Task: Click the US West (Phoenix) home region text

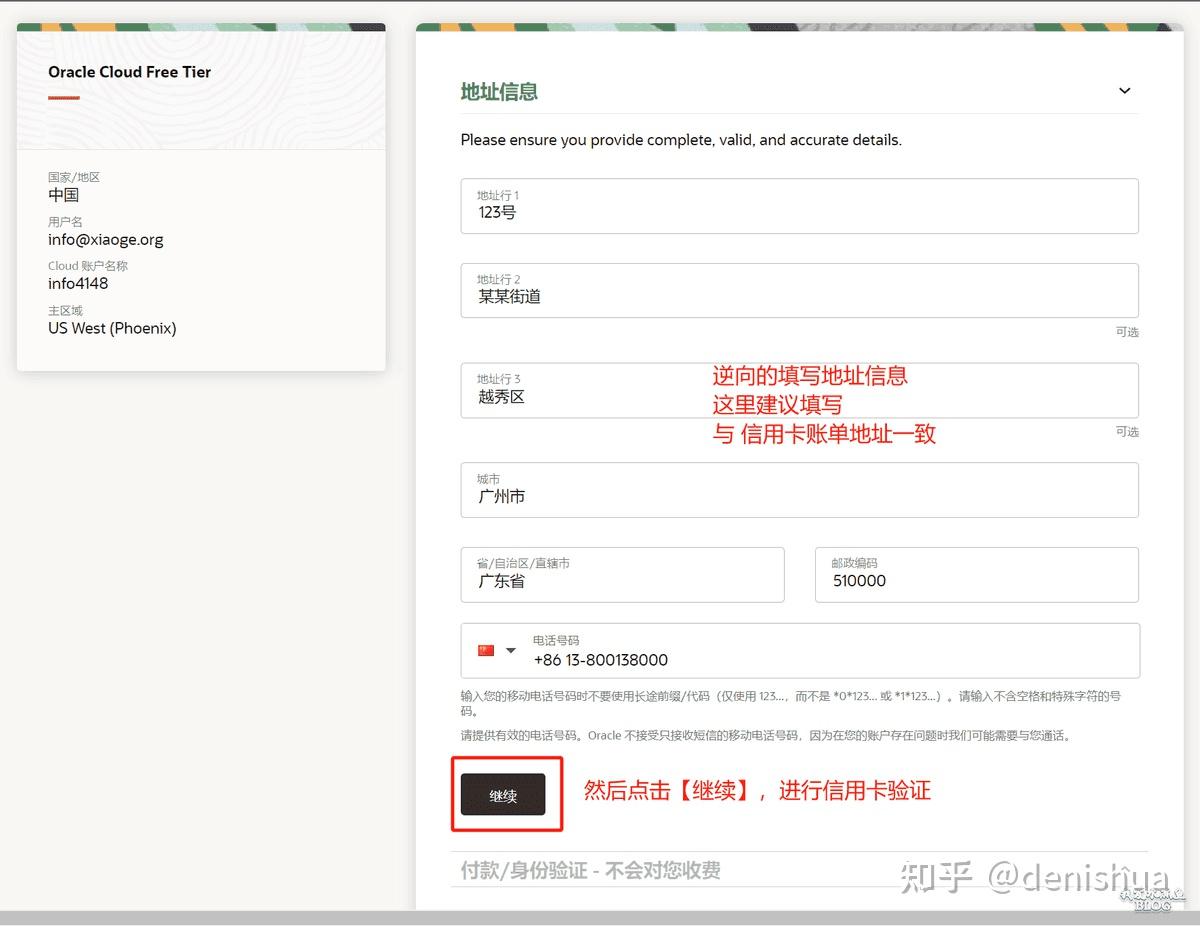Action: [x=112, y=328]
